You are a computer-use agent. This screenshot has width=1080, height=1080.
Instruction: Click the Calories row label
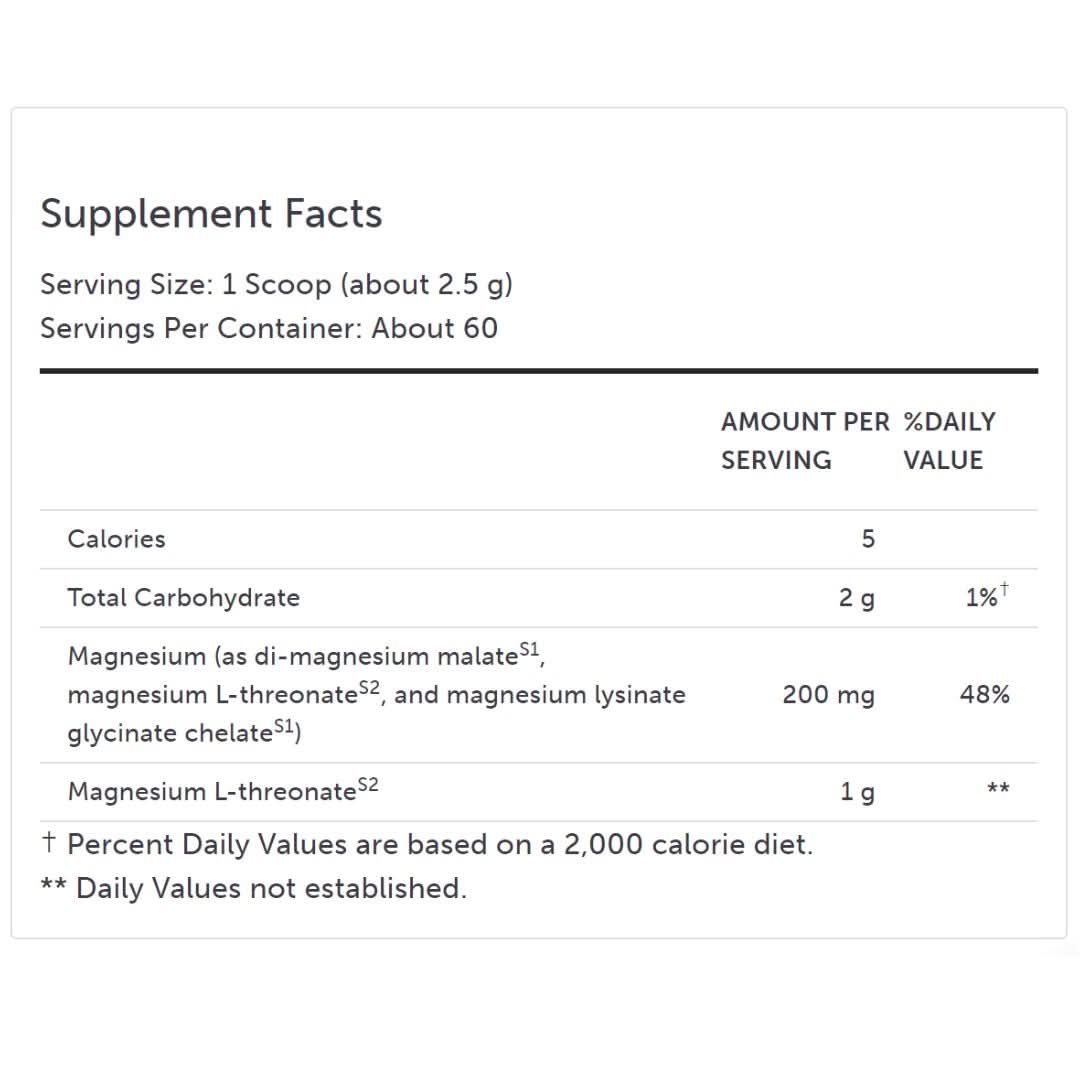click(116, 539)
